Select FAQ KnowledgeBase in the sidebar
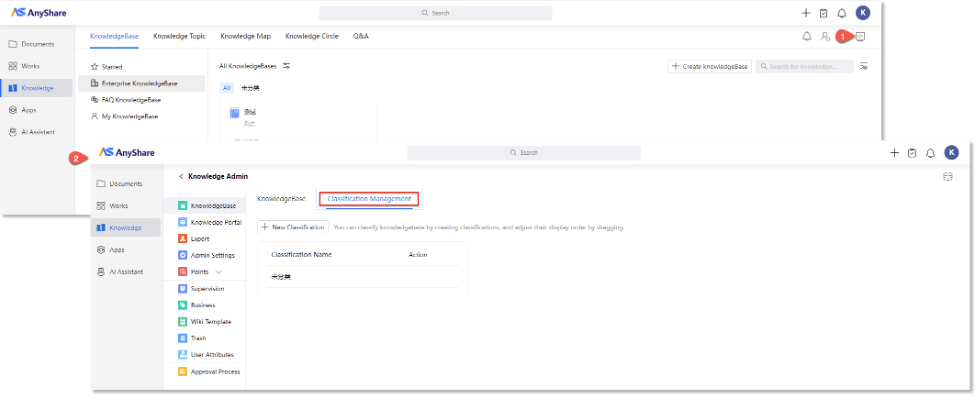The width and height of the screenshot is (976, 410). pyautogui.click(x=130, y=100)
